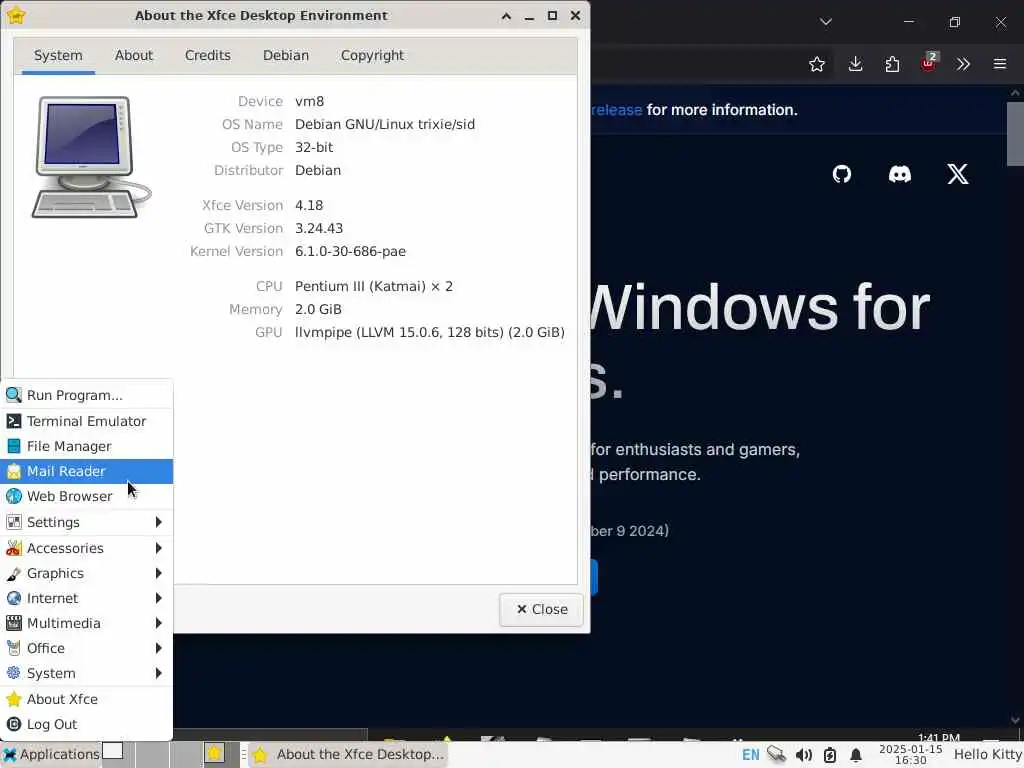Viewport: 1024px width, 768px height.
Task: Click the 'Debian GNU/Linux trixie/sid' OS name value
Action: click(385, 124)
